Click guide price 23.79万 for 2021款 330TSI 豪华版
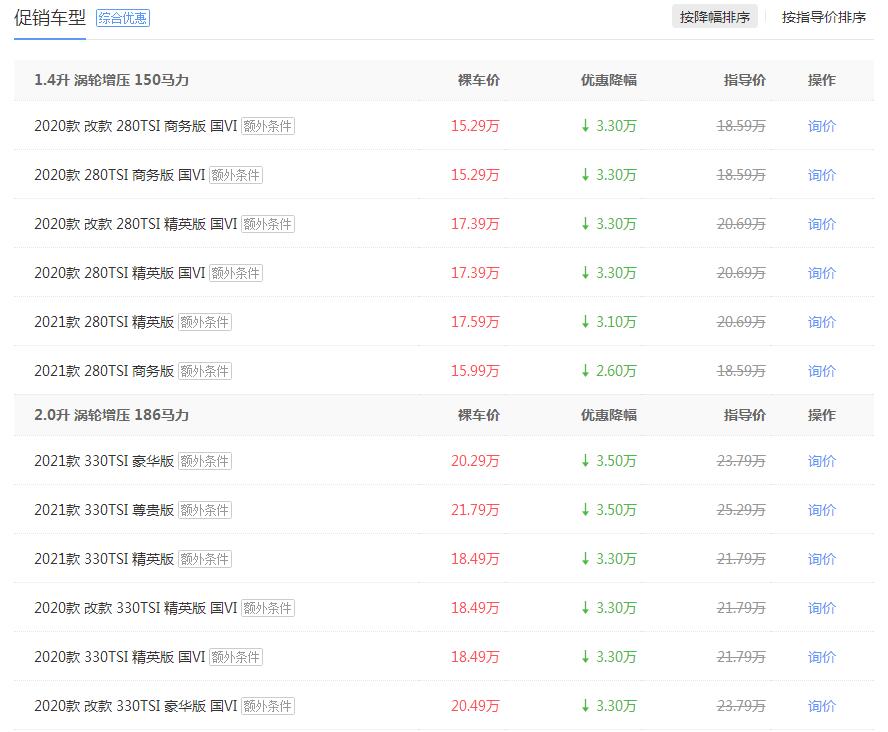Viewport: 888px width, 732px height. pyautogui.click(x=741, y=461)
